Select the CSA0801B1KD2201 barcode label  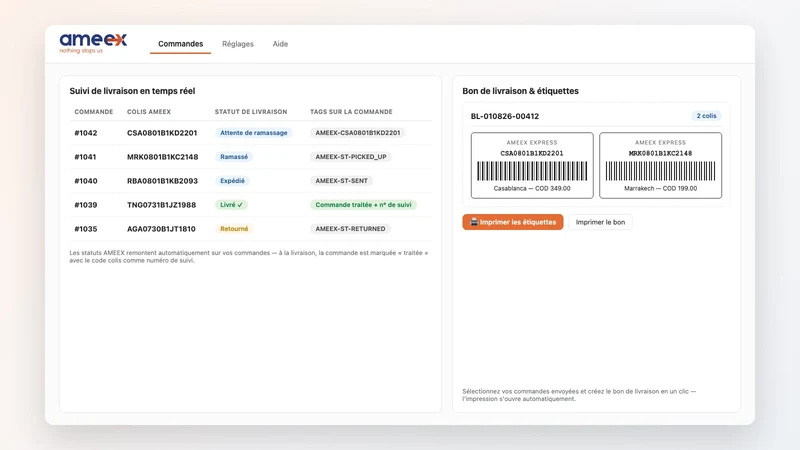pos(532,165)
